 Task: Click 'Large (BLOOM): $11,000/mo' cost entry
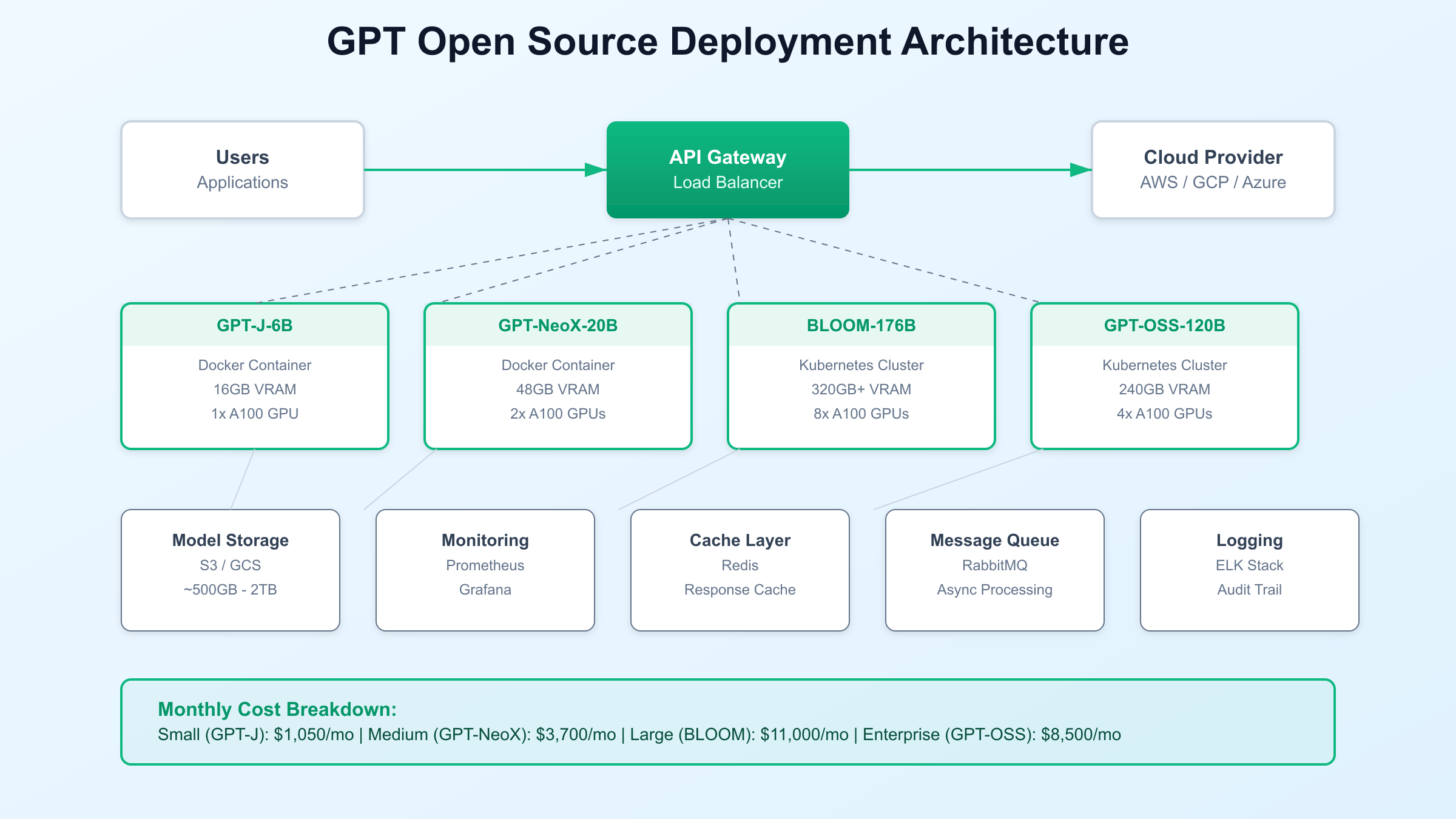(x=740, y=735)
